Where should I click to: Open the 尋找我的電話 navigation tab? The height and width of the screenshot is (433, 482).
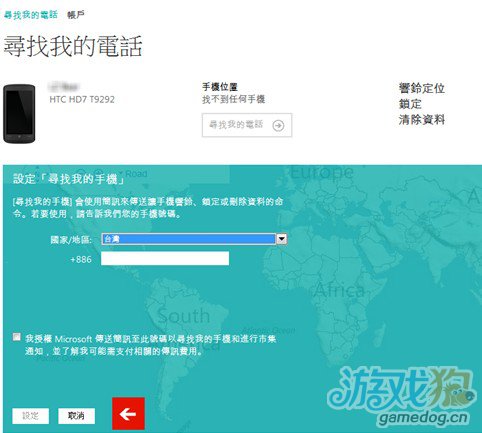pyautogui.click(x=31, y=15)
